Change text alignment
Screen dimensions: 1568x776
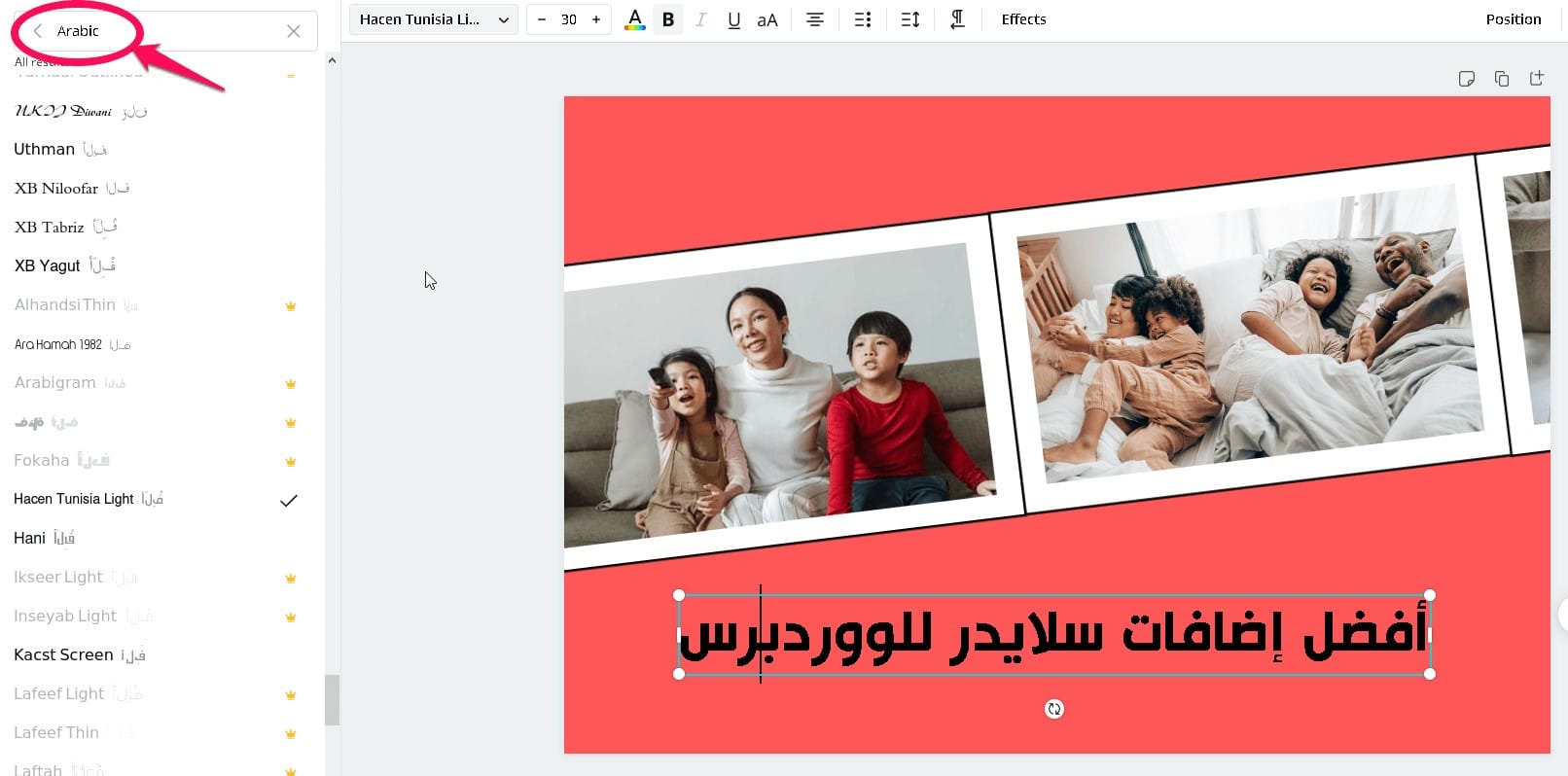(815, 19)
